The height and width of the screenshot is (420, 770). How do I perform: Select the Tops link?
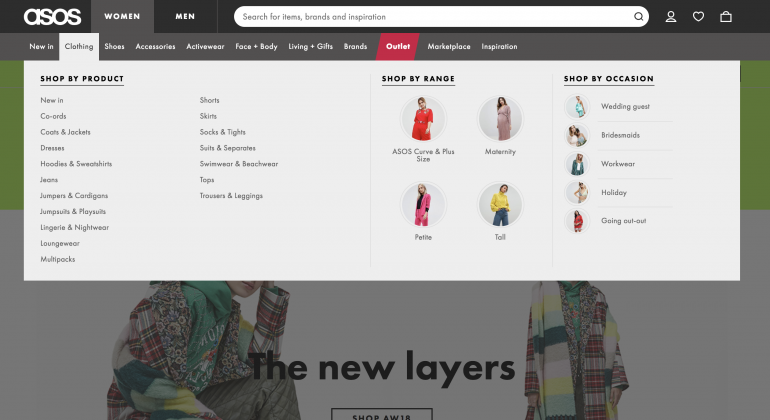(x=207, y=180)
